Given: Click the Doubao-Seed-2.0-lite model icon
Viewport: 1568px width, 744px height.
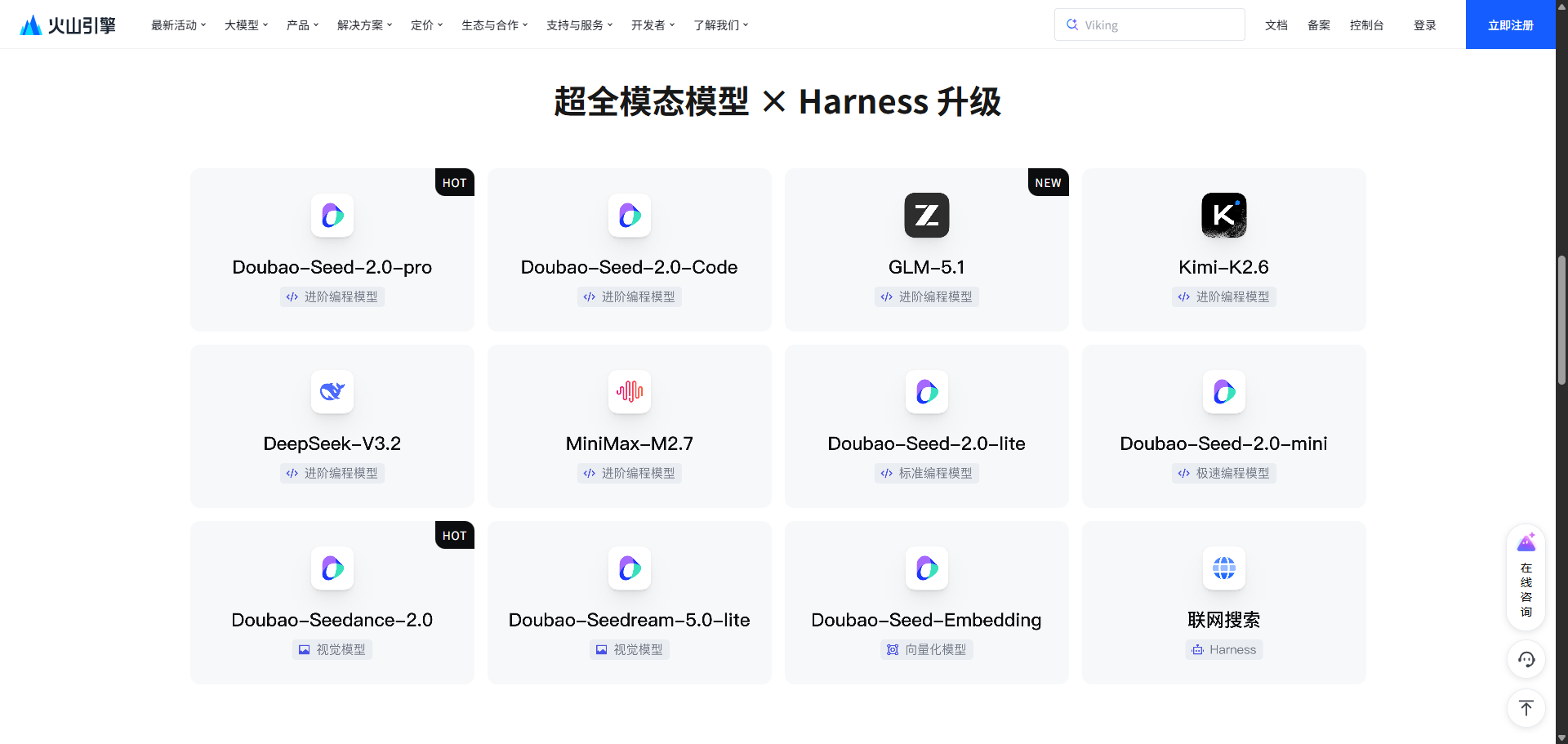Looking at the screenshot, I should pyautogui.click(x=927, y=392).
